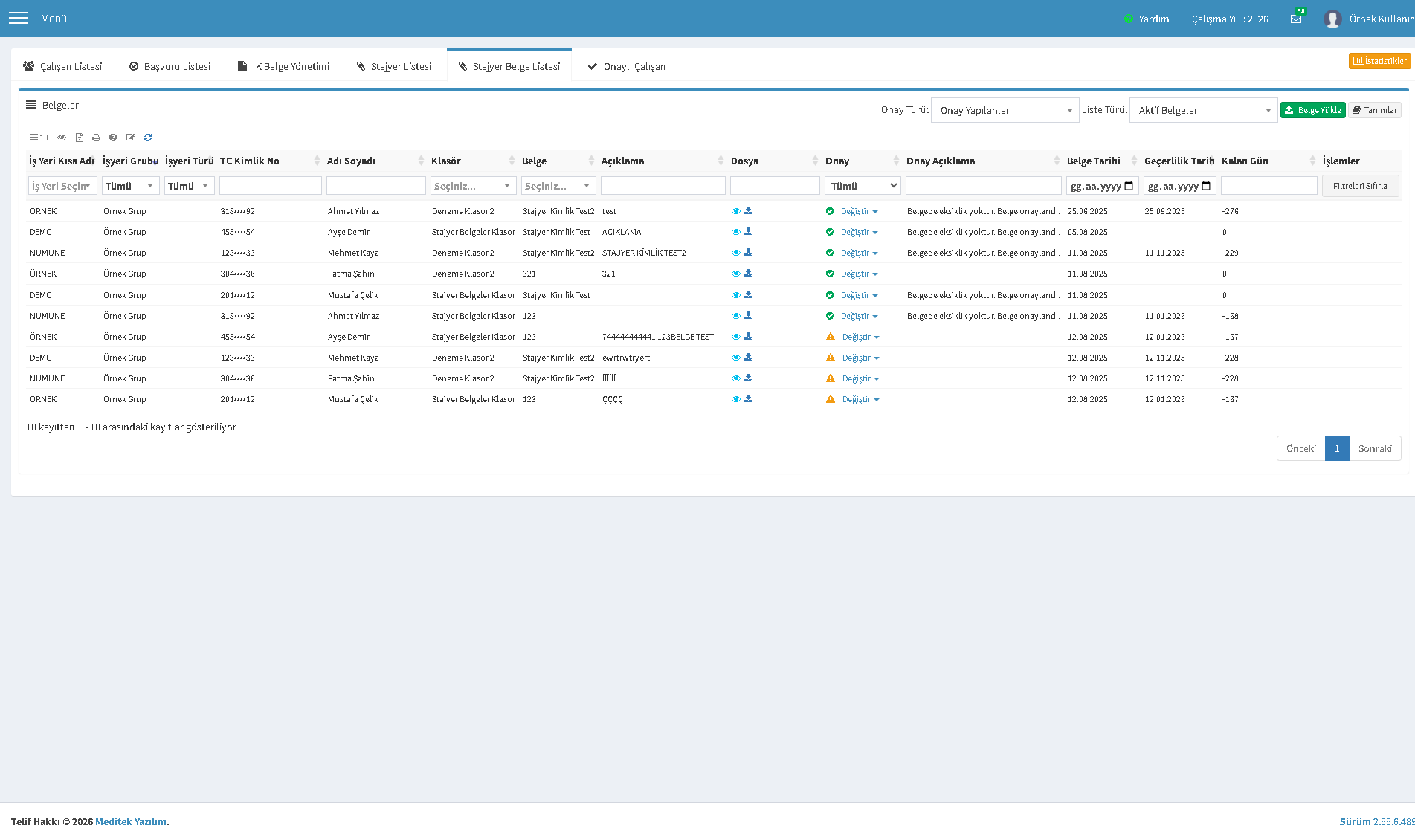1415x840 pixels.
Task: Toggle column visibility eye in toolbar
Action: point(62,138)
